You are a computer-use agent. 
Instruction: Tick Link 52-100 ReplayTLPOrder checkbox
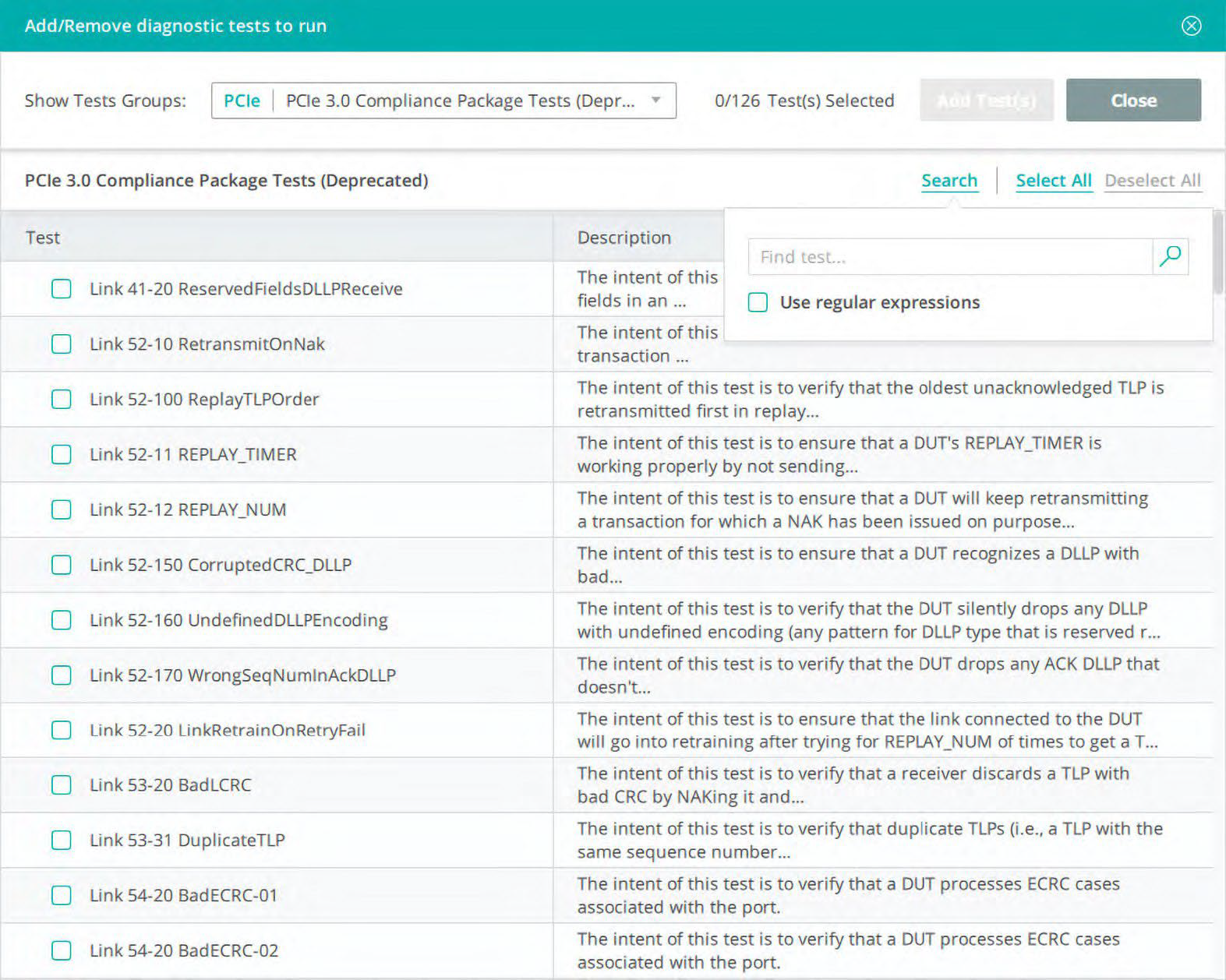coord(61,399)
